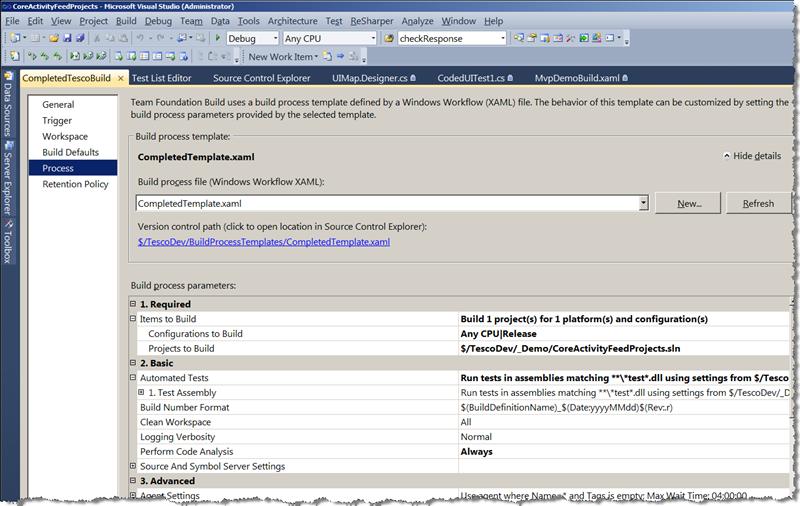Click the Copy icon in toolbar
800x506 pixels.
pyautogui.click(x=110, y=38)
